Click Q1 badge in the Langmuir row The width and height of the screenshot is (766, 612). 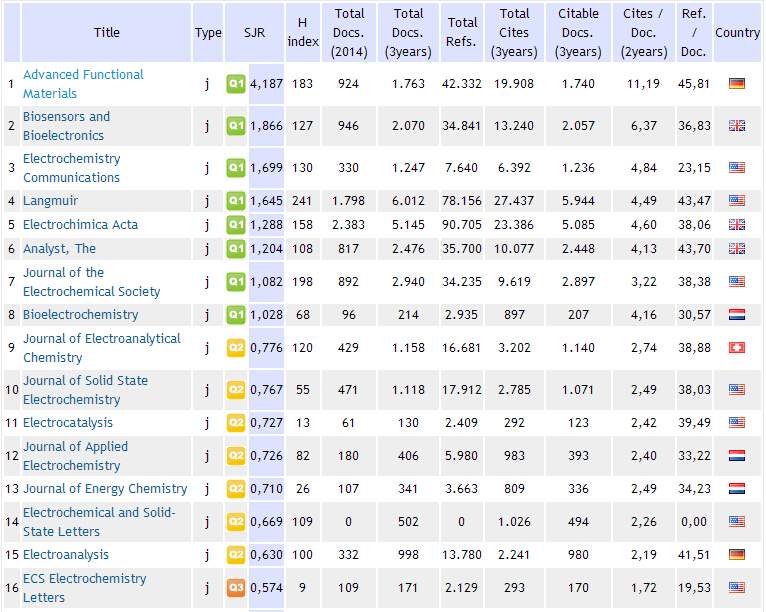[x=236, y=201]
